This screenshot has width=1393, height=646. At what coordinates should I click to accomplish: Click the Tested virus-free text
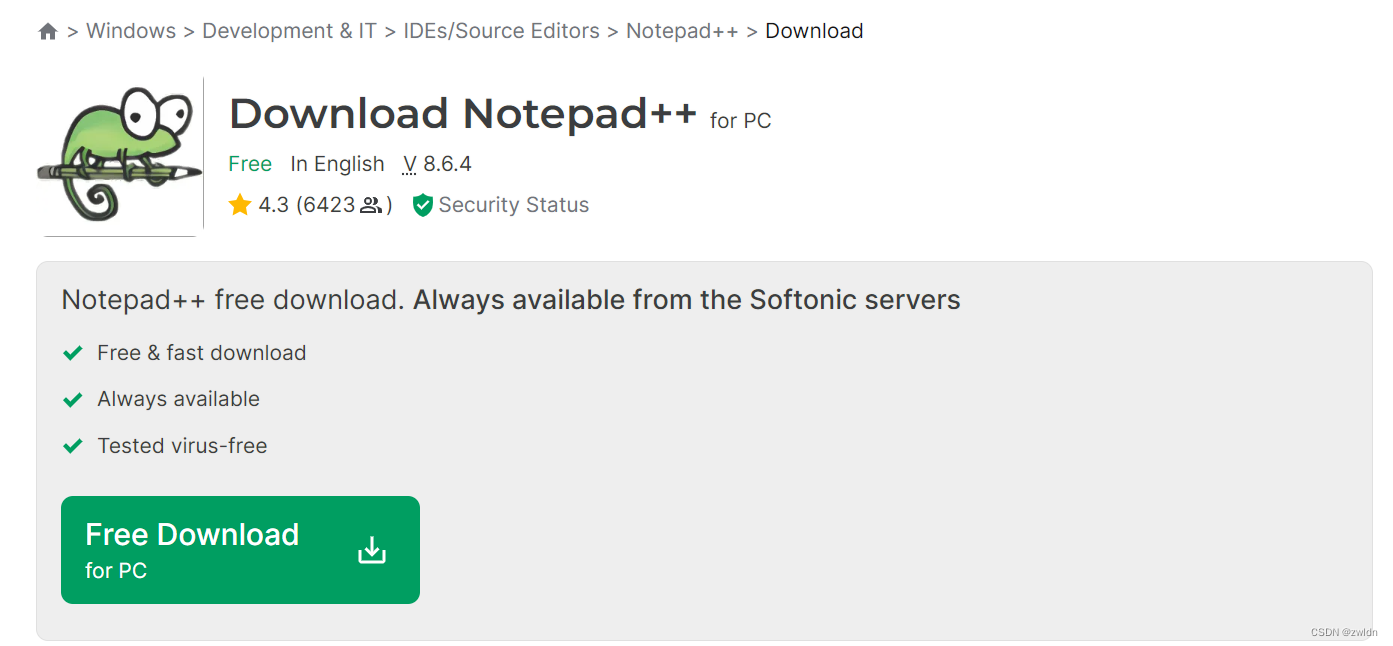[182, 446]
